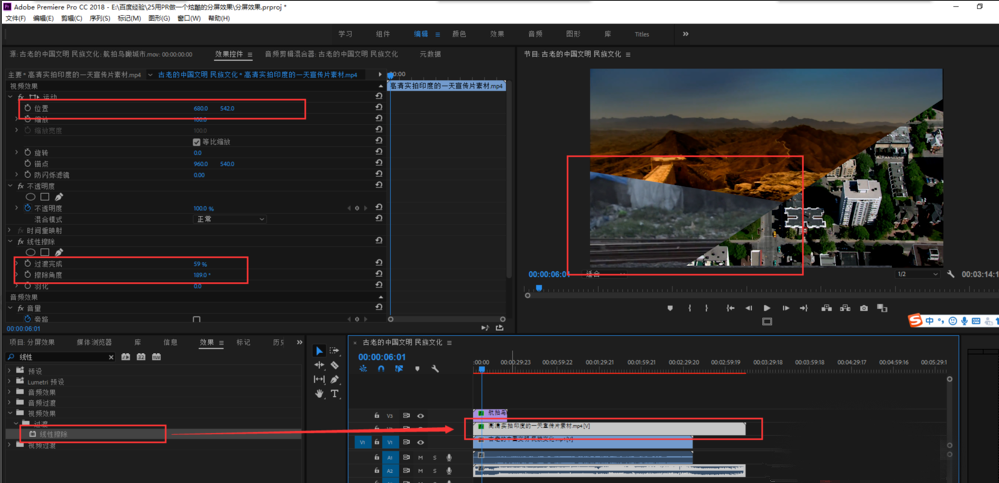Select the 线性擦除 effect in the Effects panel

pyautogui.click(x=55, y=434)
